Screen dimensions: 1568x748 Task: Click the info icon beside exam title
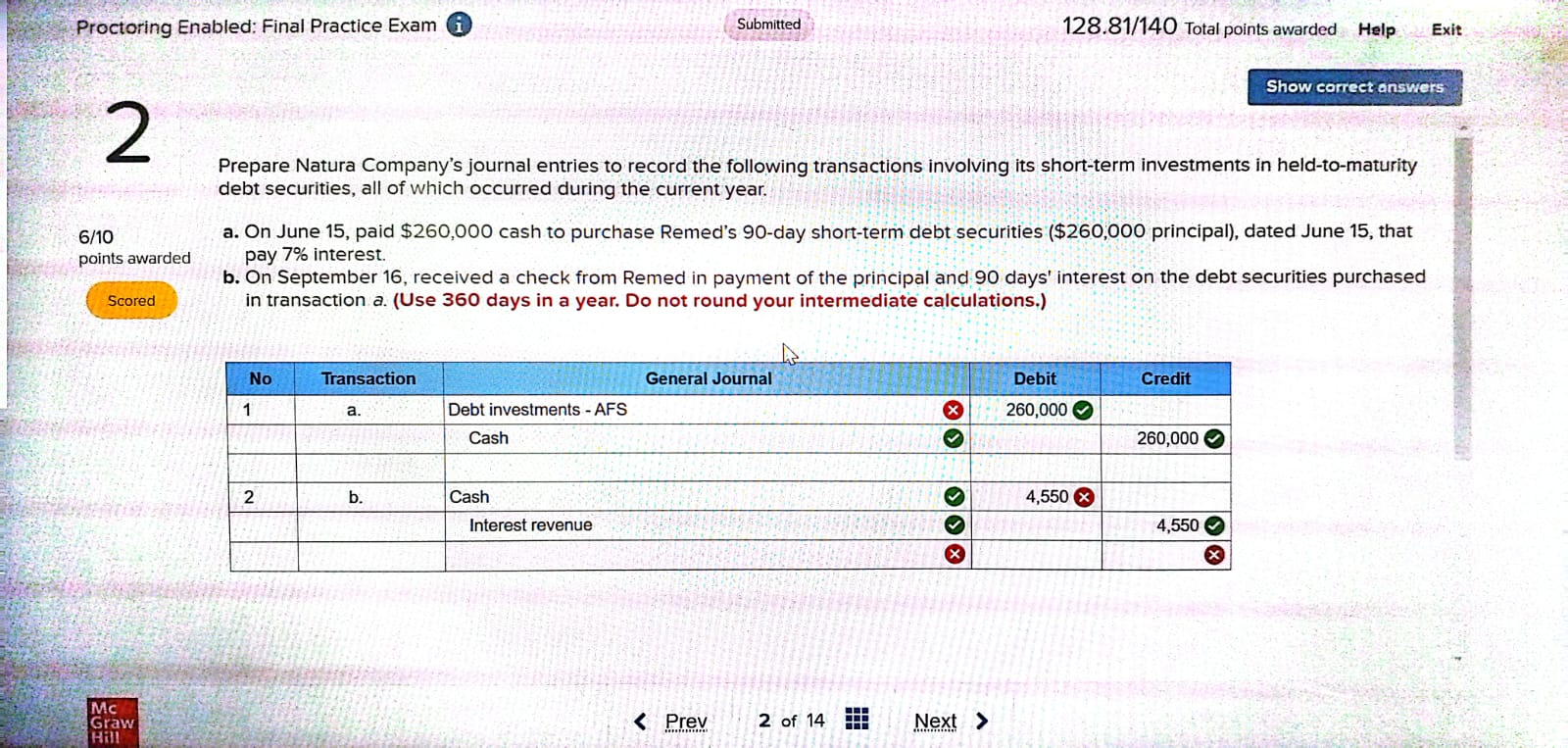[x=459, y=25]
